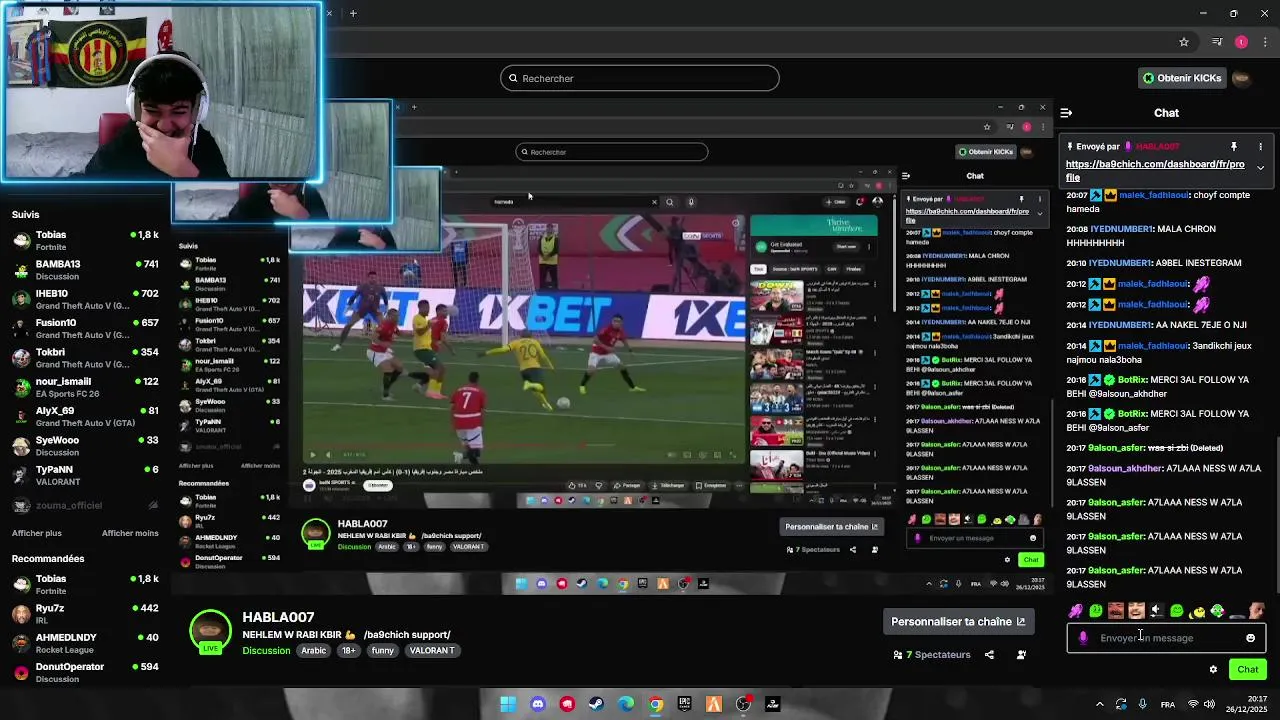
Task: Open BAMBA13 channel in Suivis list
Action: [85, 269]
